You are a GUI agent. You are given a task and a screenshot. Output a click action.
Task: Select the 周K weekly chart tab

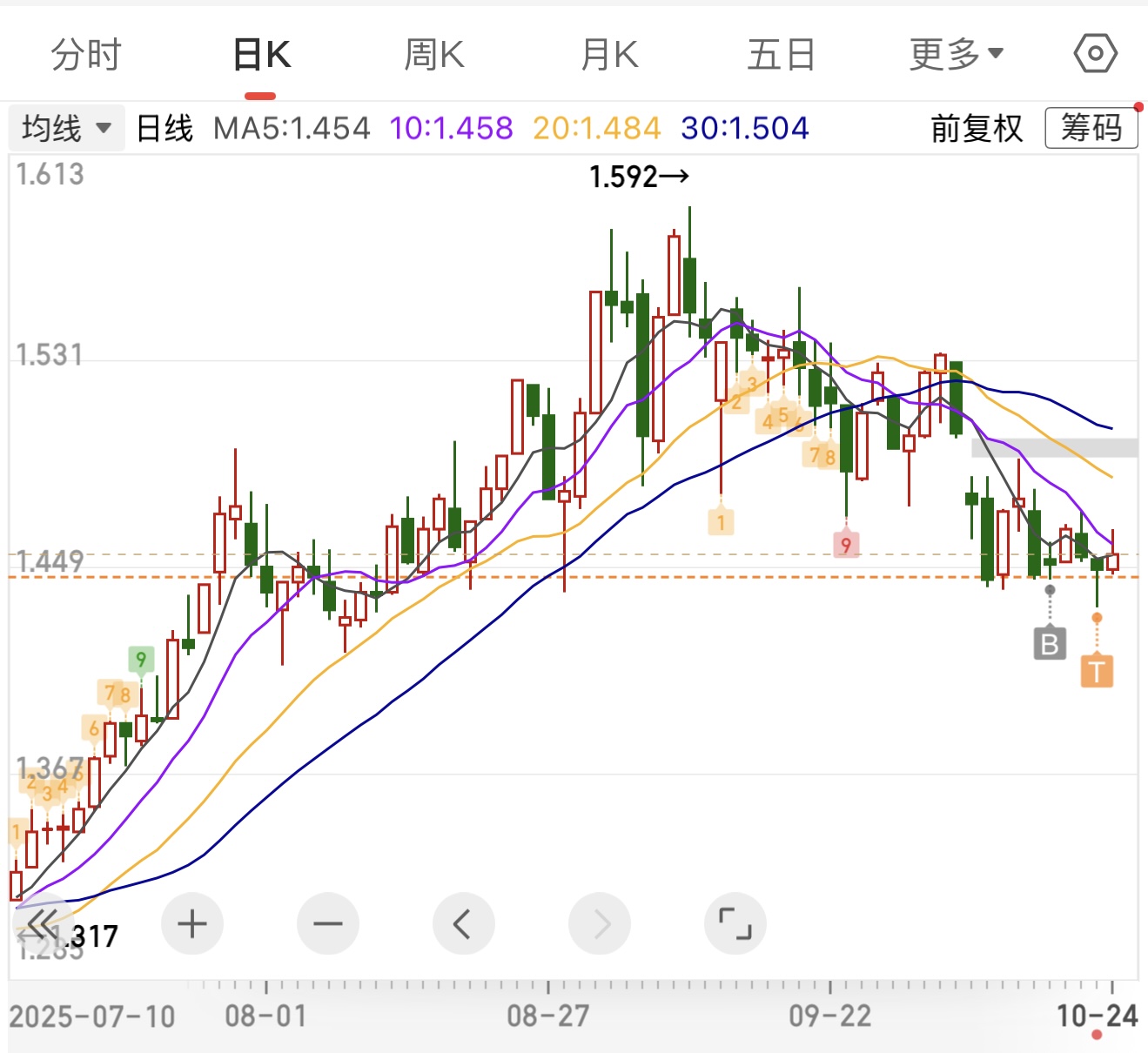(x=433, y=55)
